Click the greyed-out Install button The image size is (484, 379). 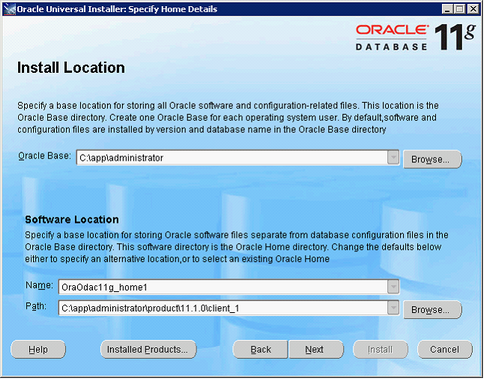point(380,349)
